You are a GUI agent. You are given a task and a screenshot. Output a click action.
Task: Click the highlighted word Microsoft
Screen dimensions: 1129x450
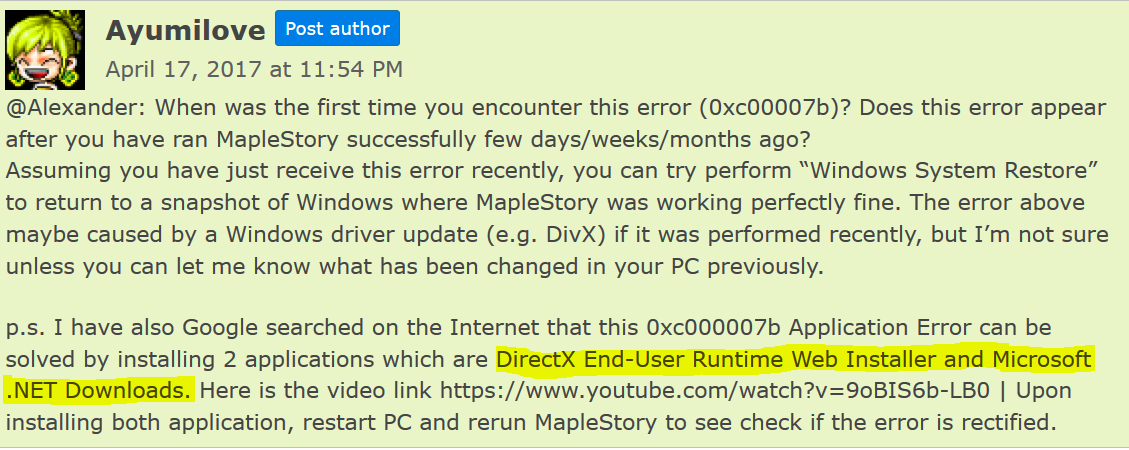pyautogui.click(x=1040, y=358)
